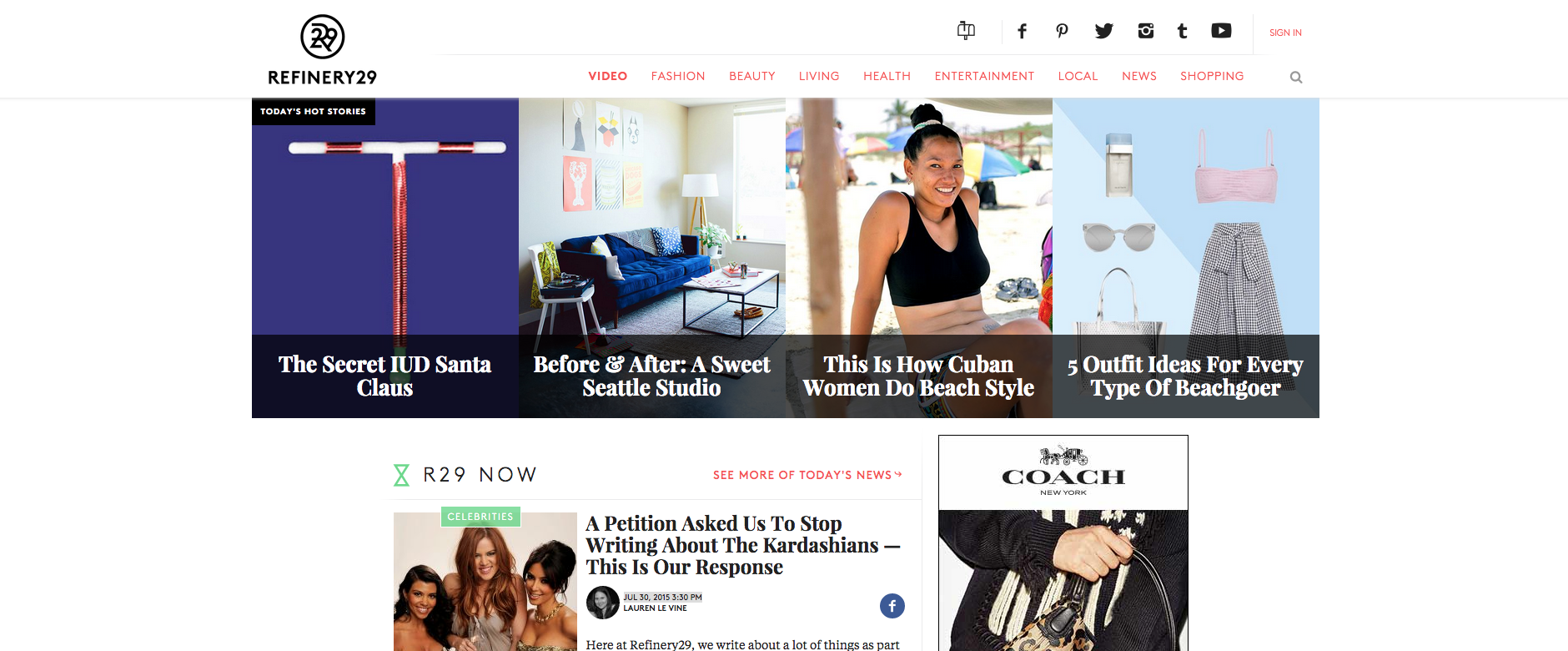Click the CELEBRITIES tag on article image

point(480,517)
